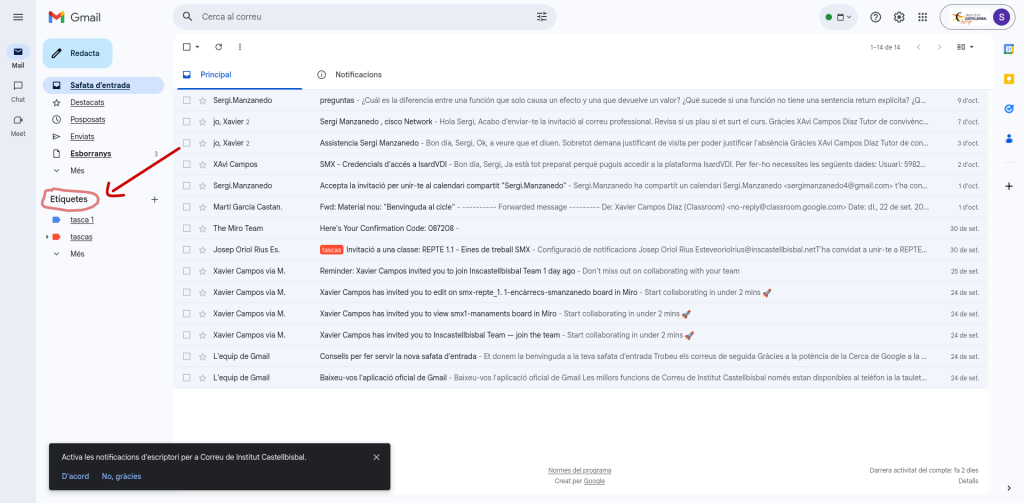1024x503 pixels.
Task: Click the refresh inbox icon
Action: click(x=218, y=47)
